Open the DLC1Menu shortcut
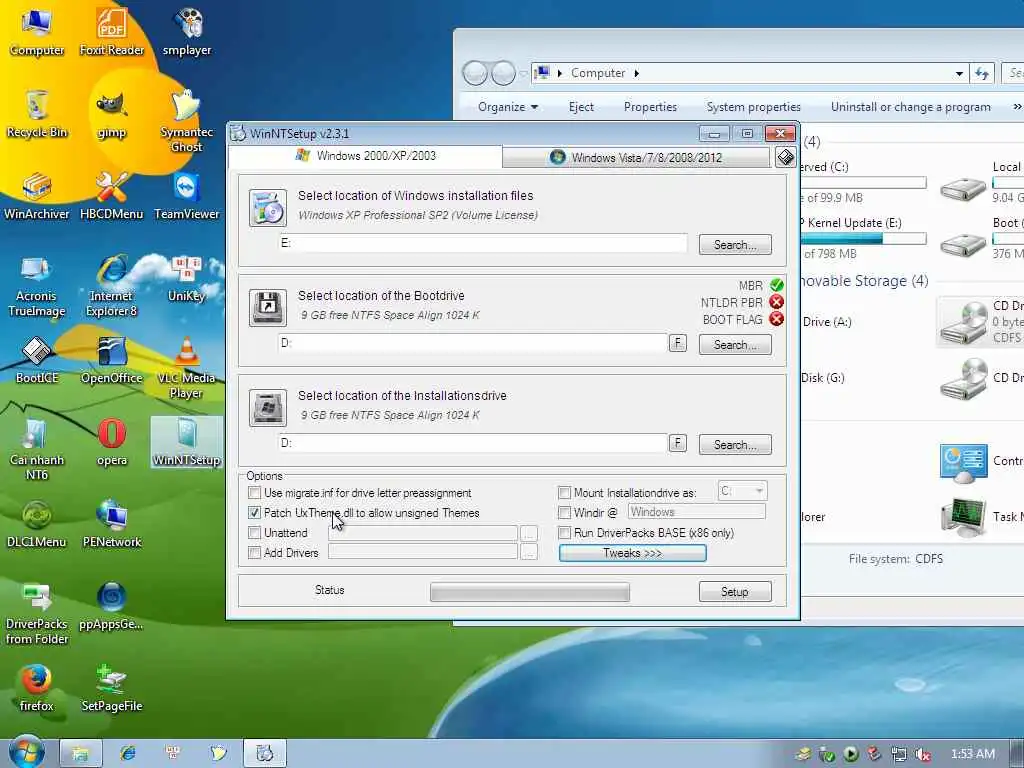The height and width of the screenshot is (768, 1024). [37, 524]
